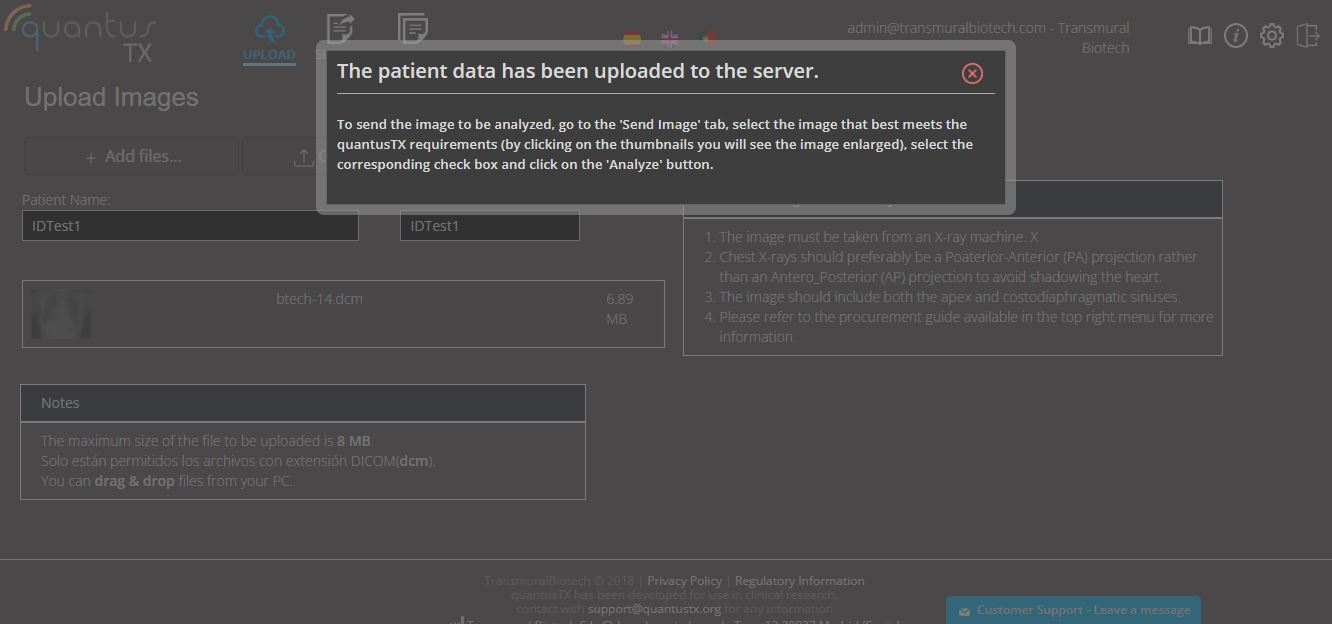Close the patient data uploaded dialog
Viewport: 1332px width, 624px height.
click(972, 73)
